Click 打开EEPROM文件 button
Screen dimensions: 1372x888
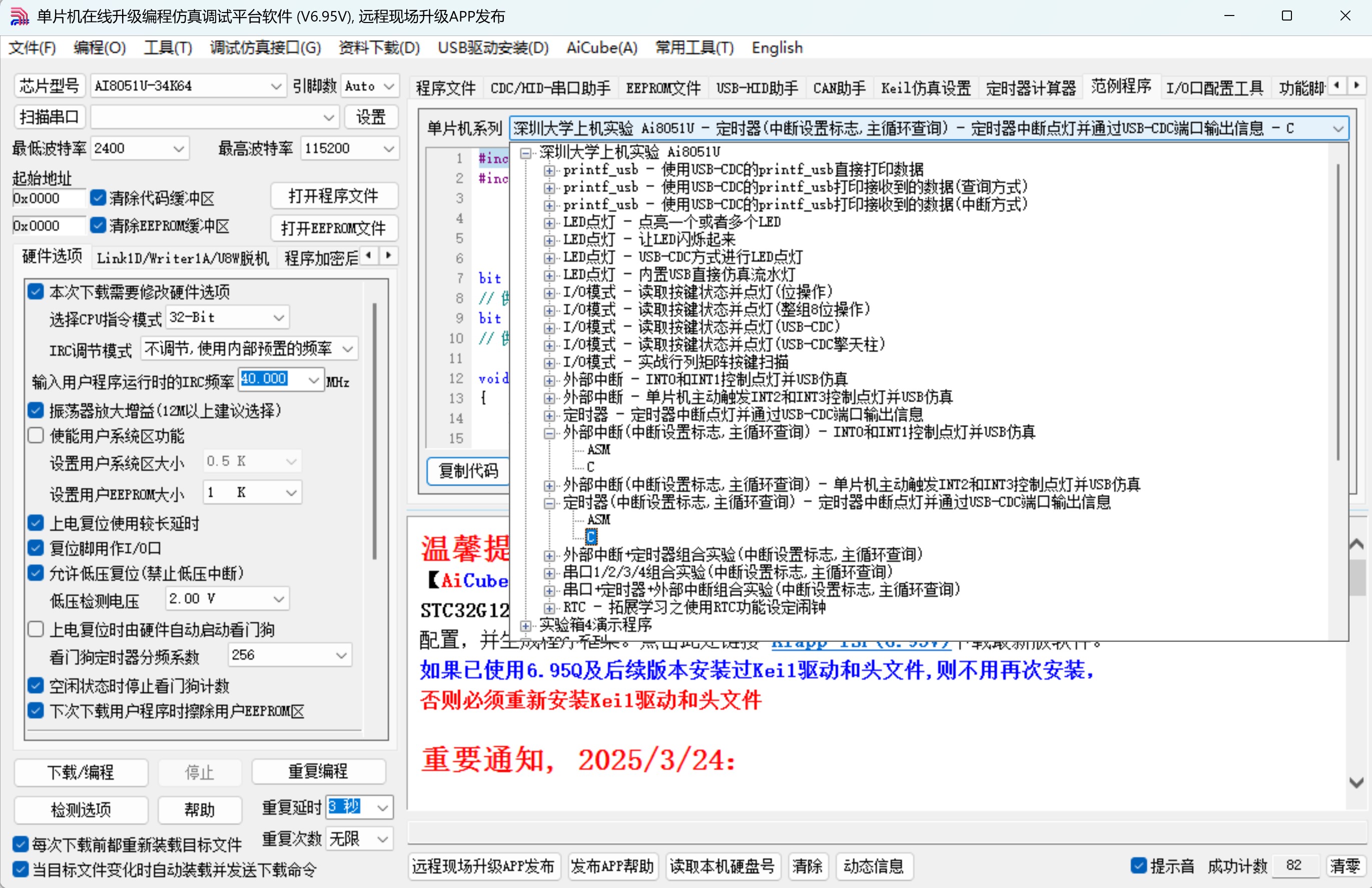(x=334, y=228)
